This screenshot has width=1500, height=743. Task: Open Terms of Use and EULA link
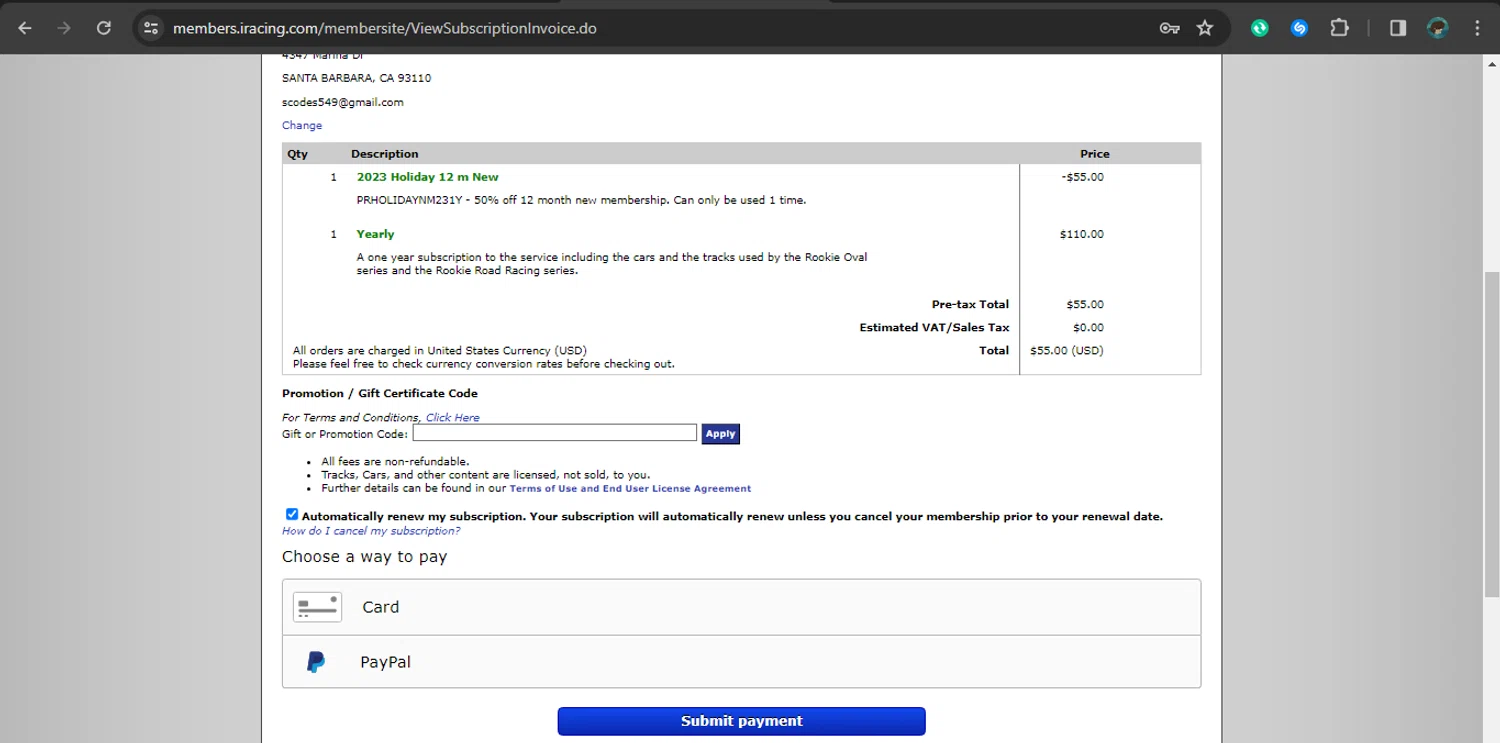[630, 489]
